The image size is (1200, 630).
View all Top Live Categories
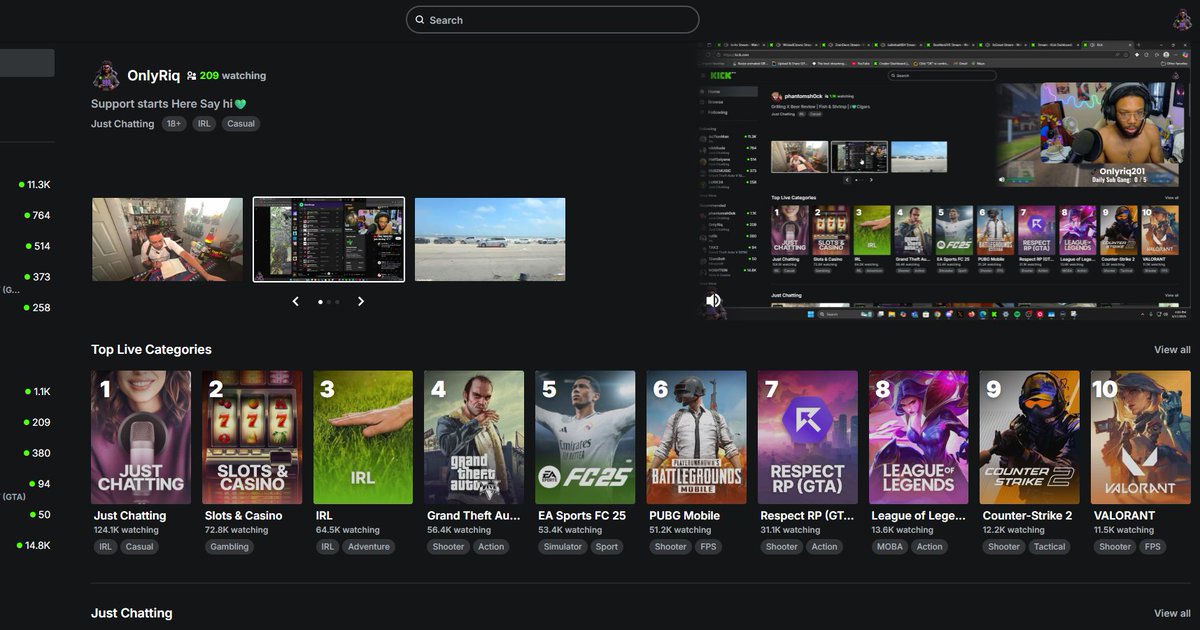(1172, 350)
